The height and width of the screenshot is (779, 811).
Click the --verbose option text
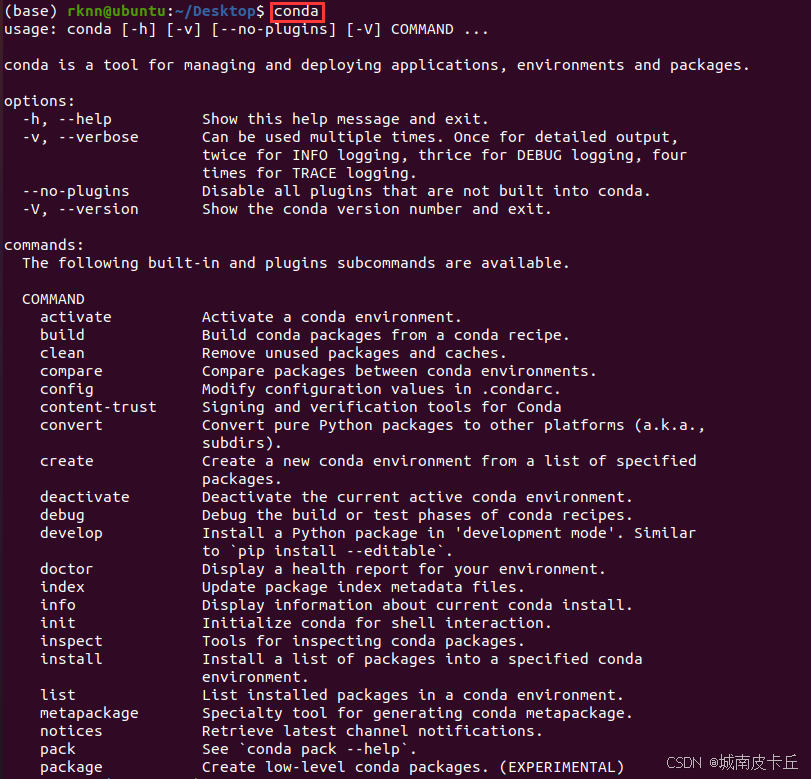tap(98, 137)
